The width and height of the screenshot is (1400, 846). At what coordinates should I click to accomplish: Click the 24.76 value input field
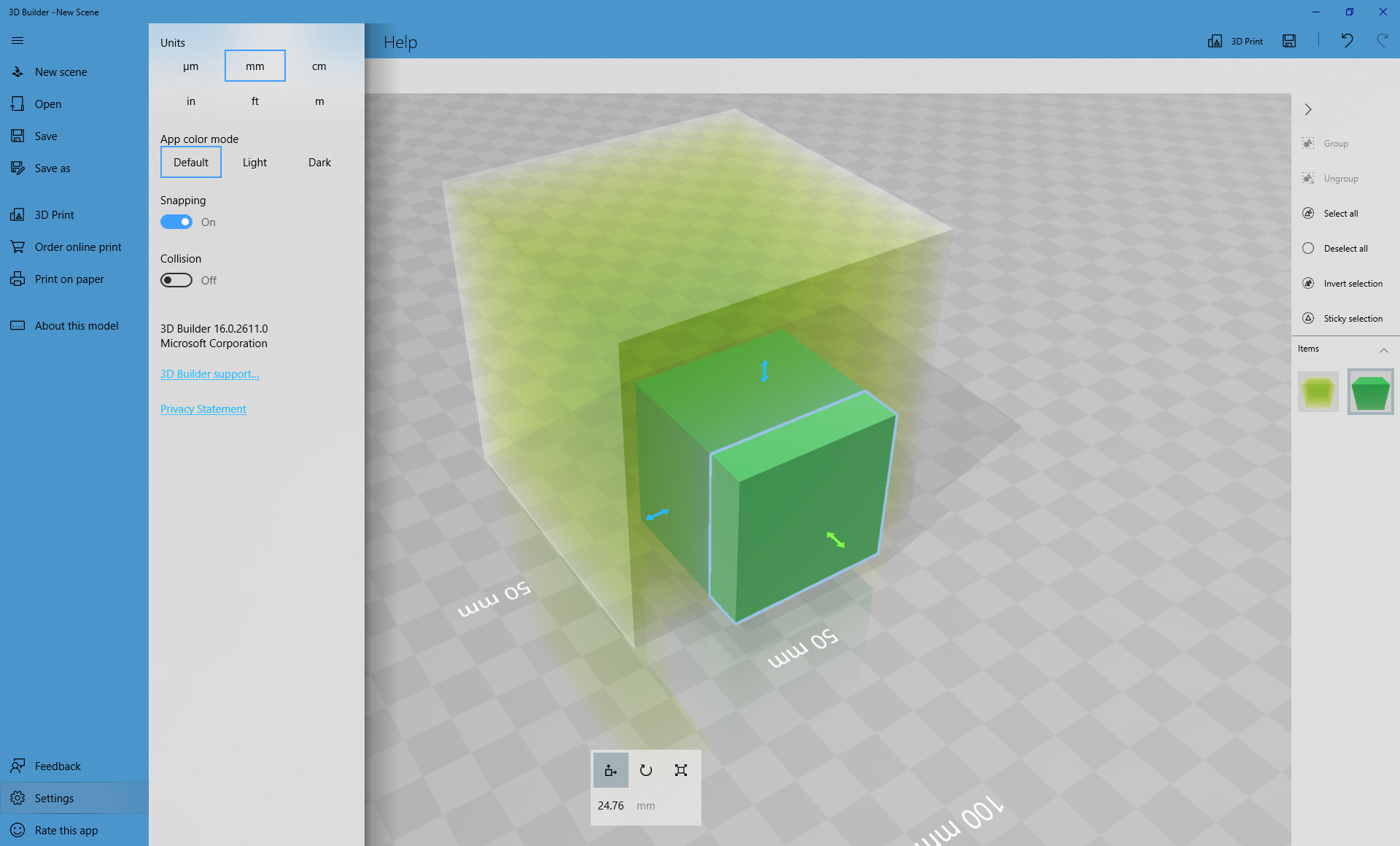(612, 805)
